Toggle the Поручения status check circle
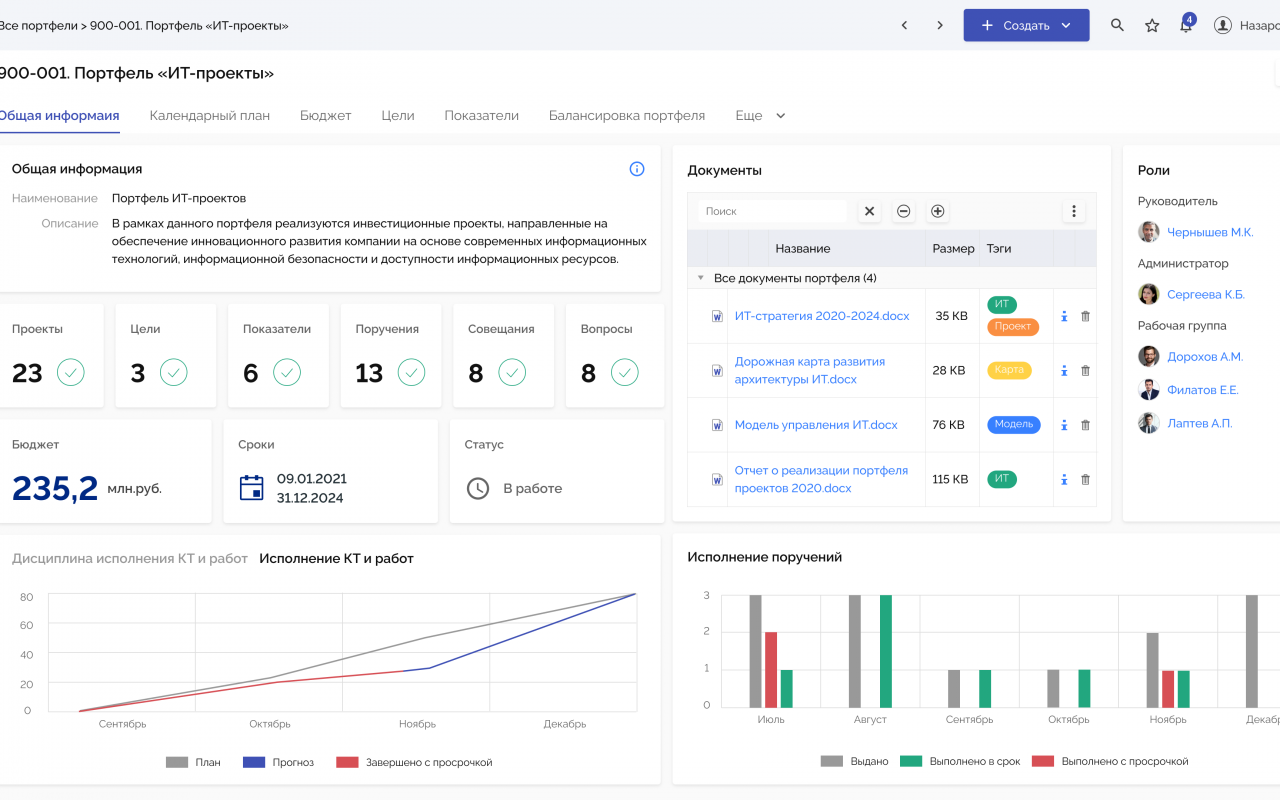1280x800 pixels. tap(412, 373)
